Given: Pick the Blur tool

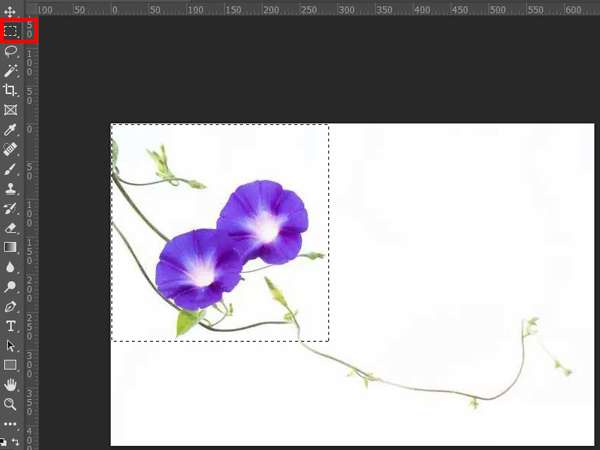Looking at the screenshot, I should 11,267.
